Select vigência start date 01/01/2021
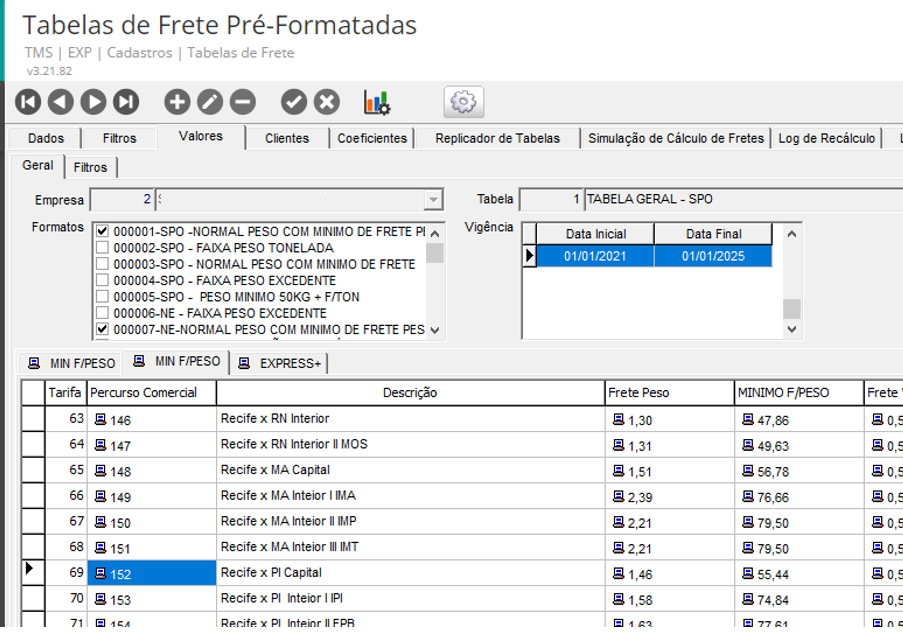903x634 pixels. coord(595,256)
